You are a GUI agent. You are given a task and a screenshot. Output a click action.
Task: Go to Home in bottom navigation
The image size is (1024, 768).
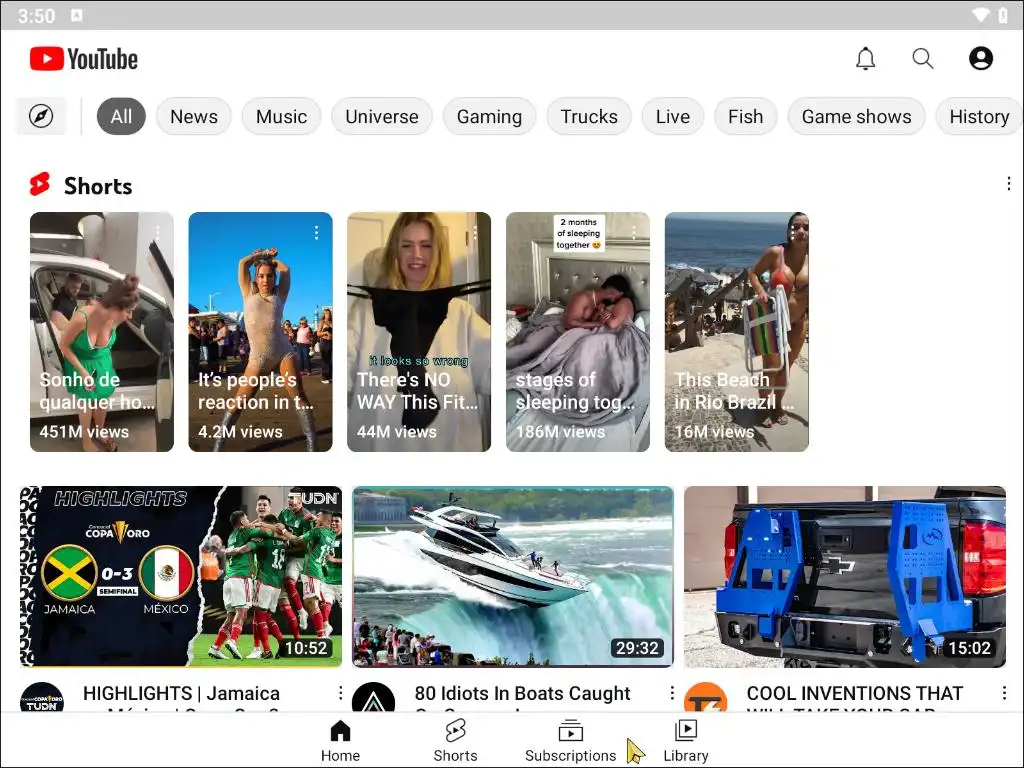point(340,741)
